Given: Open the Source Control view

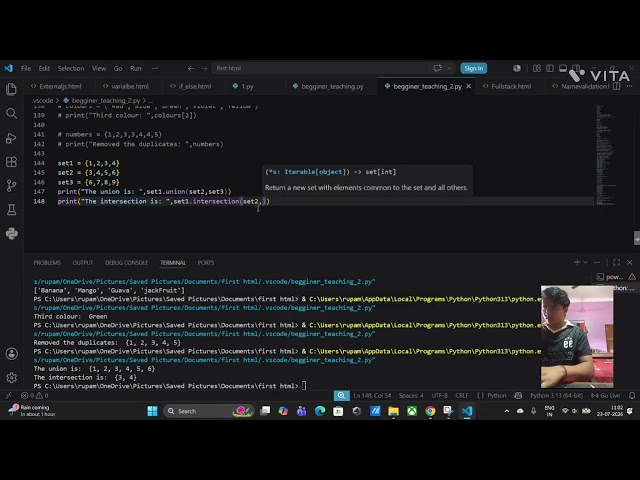Looking at the screenshot, I should pos(11,186).
